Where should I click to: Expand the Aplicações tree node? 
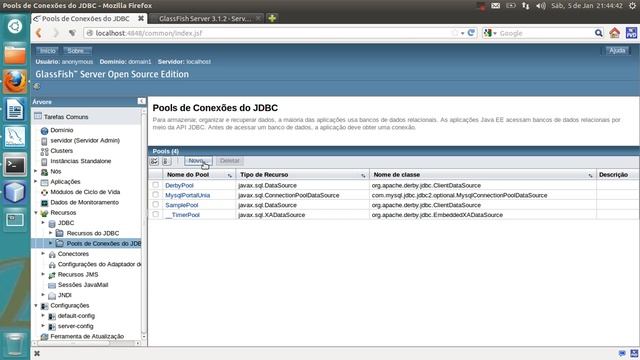point(36,181)
